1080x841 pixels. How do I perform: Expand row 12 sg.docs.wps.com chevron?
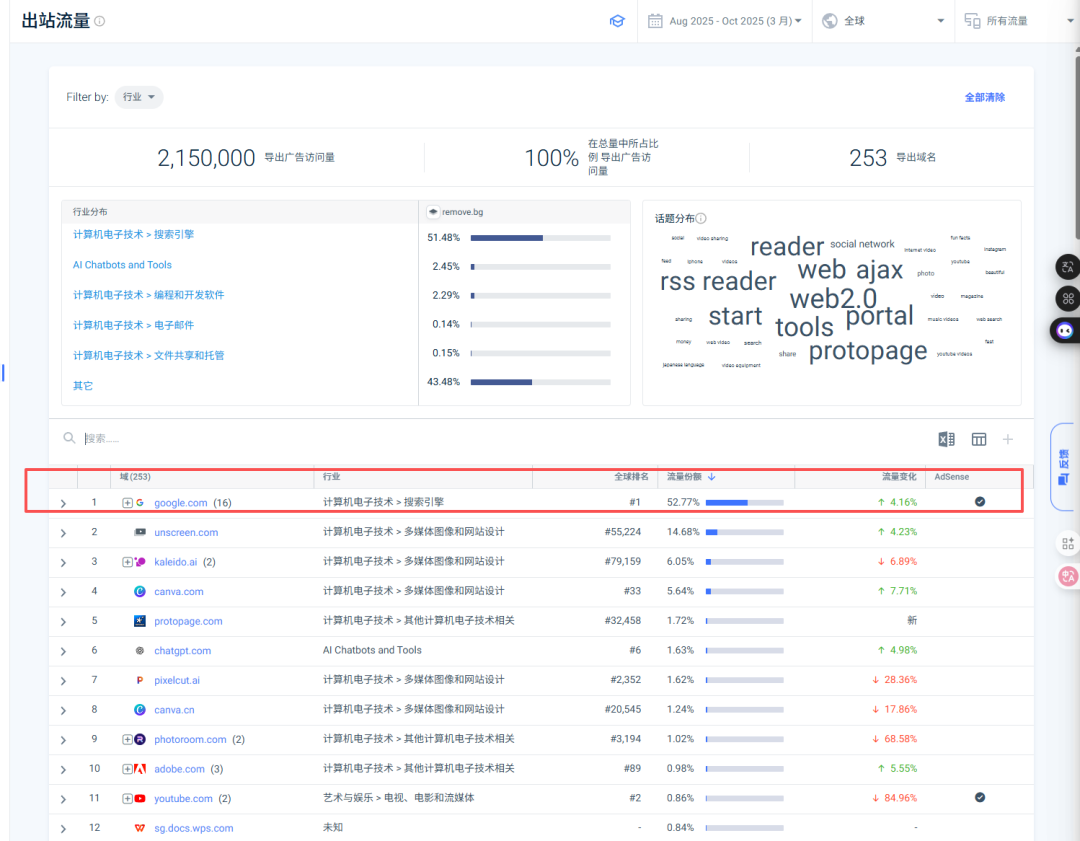click(63, 829)
